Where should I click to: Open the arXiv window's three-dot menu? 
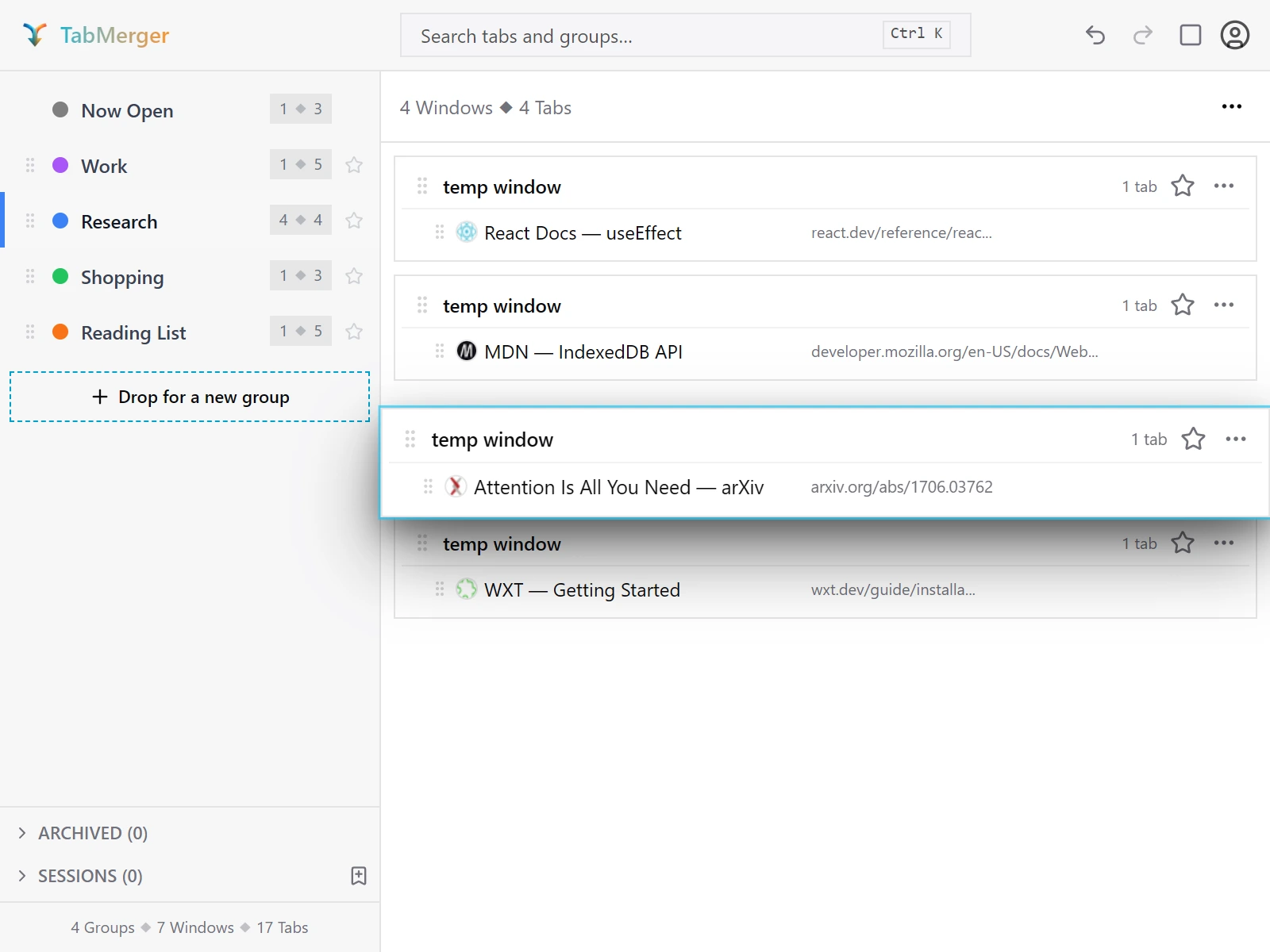coord(1236,439)
